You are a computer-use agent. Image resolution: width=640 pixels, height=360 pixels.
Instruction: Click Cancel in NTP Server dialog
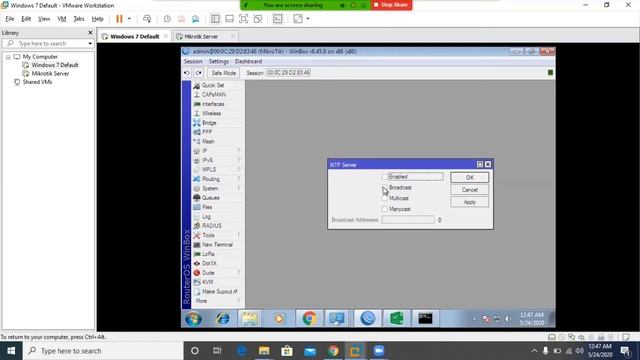(469, 190)
